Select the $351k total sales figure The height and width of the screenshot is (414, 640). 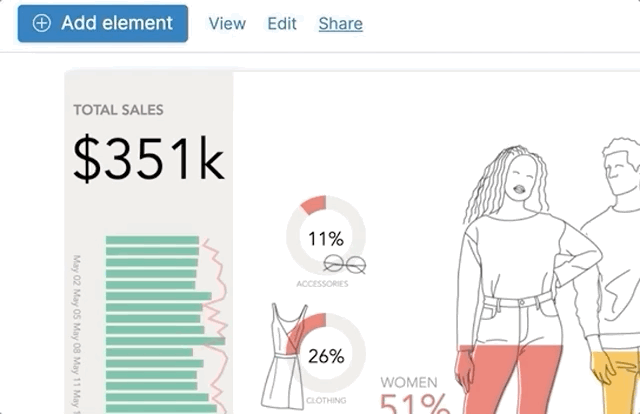tap(149, 159)
